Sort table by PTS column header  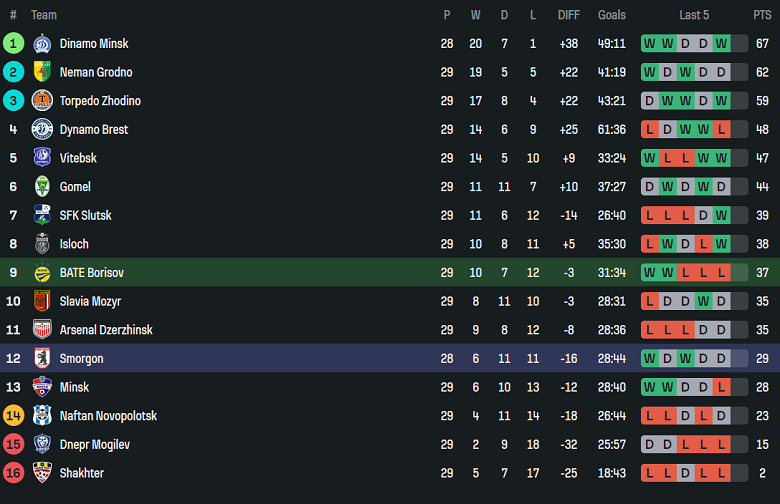pyautogui.click(x=762, y=15)
